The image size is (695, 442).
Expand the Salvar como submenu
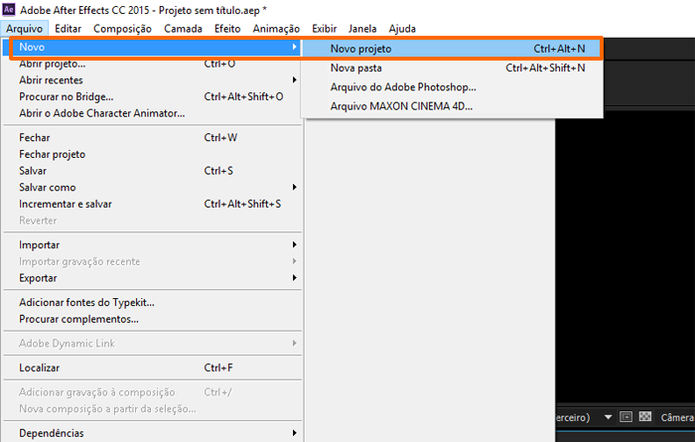[153, 188]
